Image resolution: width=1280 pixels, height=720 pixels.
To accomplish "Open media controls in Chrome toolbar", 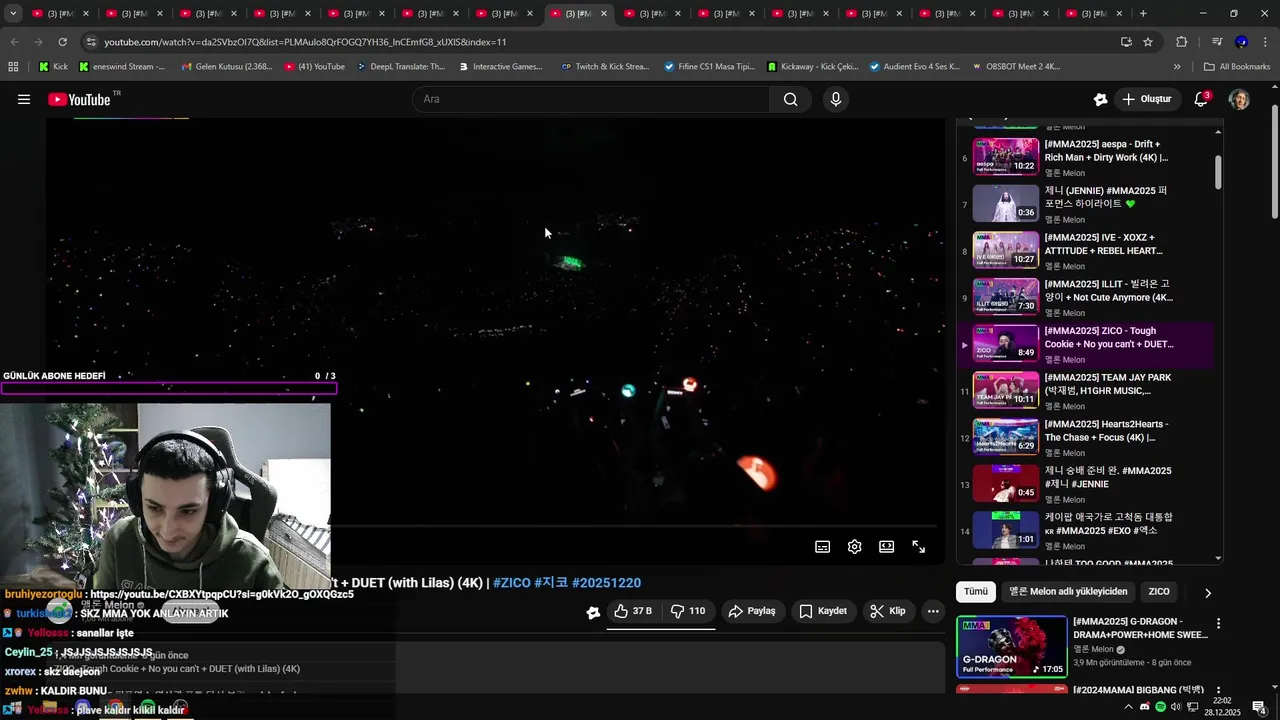I will coord(1217,42).
